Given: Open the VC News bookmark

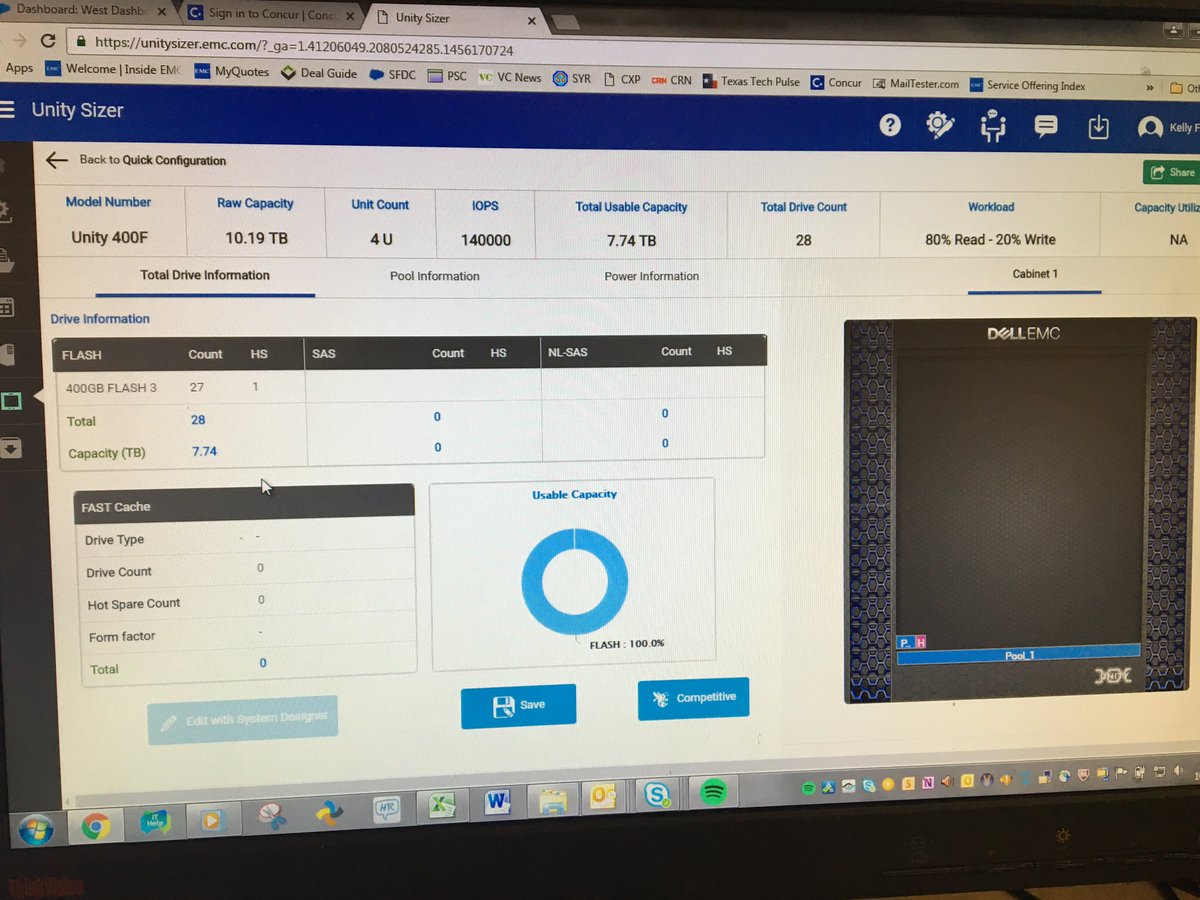Looking at the screenshot, I should coord(510,77).
